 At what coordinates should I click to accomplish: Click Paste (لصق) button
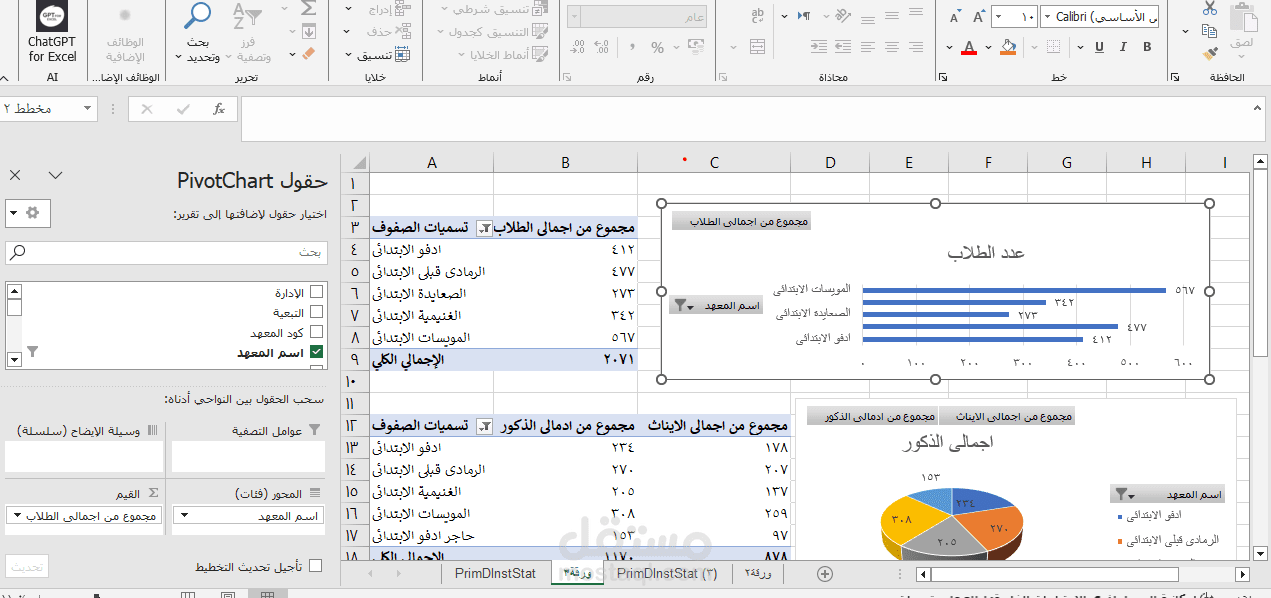(x=1241, y=30)
